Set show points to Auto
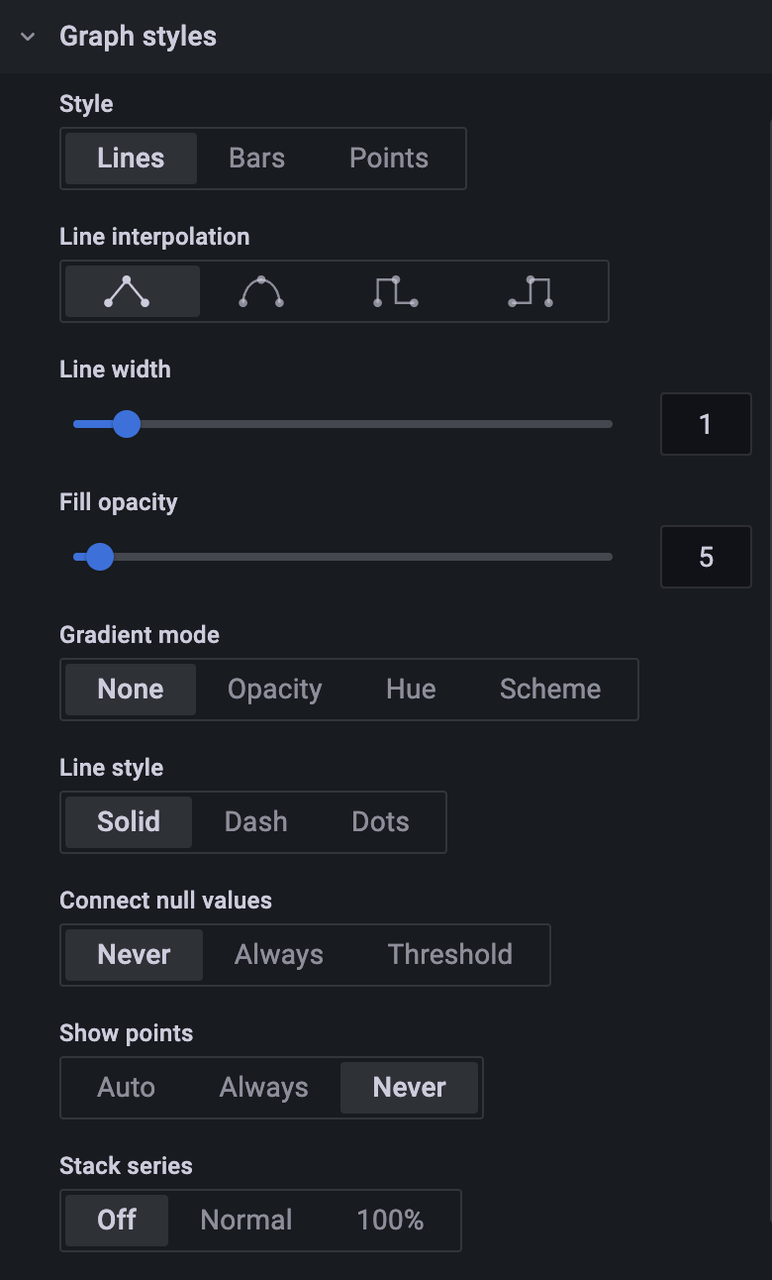This screenshot has height=1280, width=772. [x=127, y=1087]
